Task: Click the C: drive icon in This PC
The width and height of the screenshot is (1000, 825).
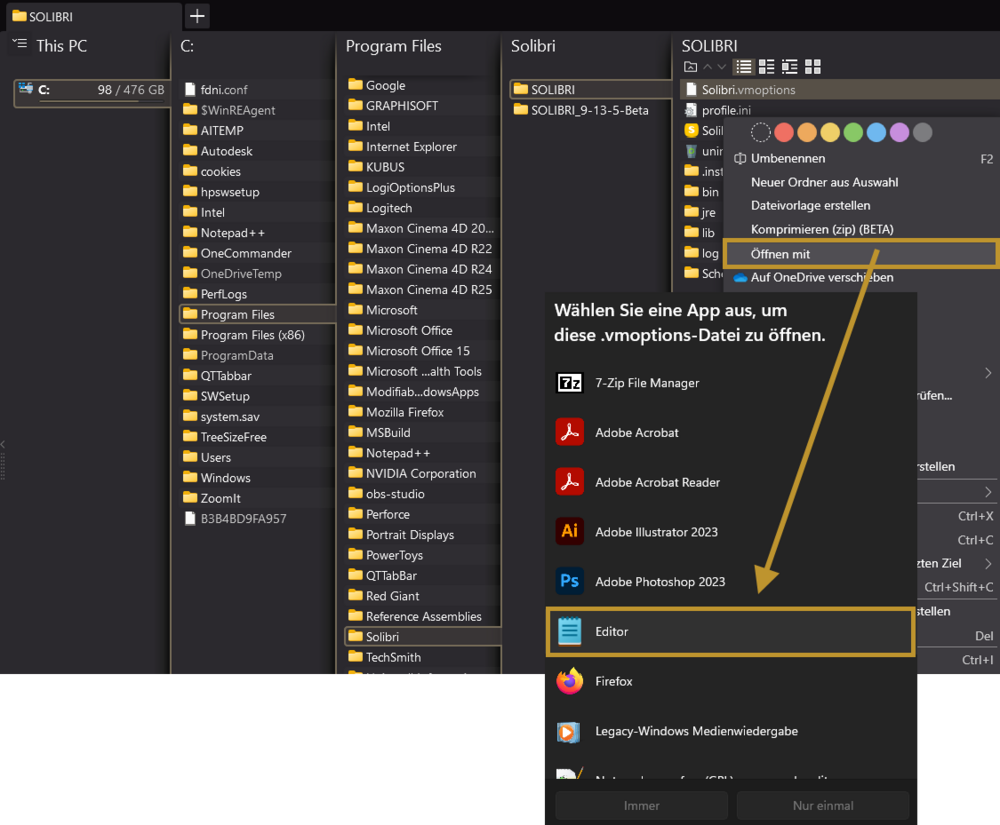Action: pos(26,89)
